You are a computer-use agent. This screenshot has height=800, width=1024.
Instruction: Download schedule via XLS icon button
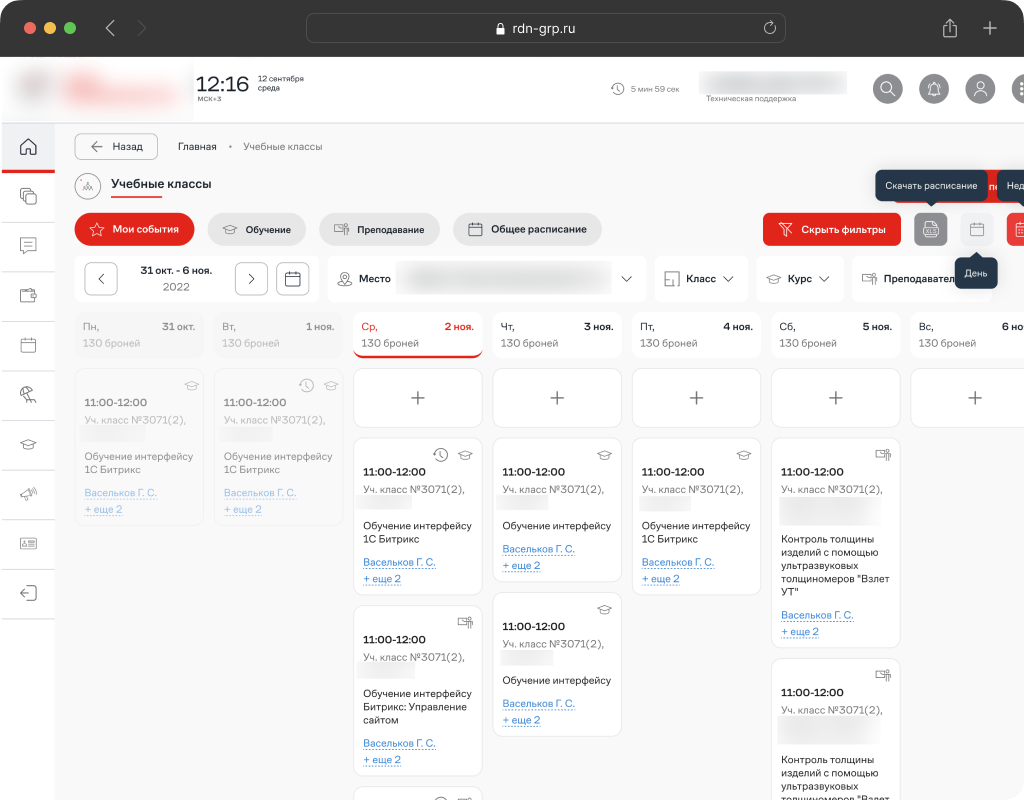click(x=930, y=229)
